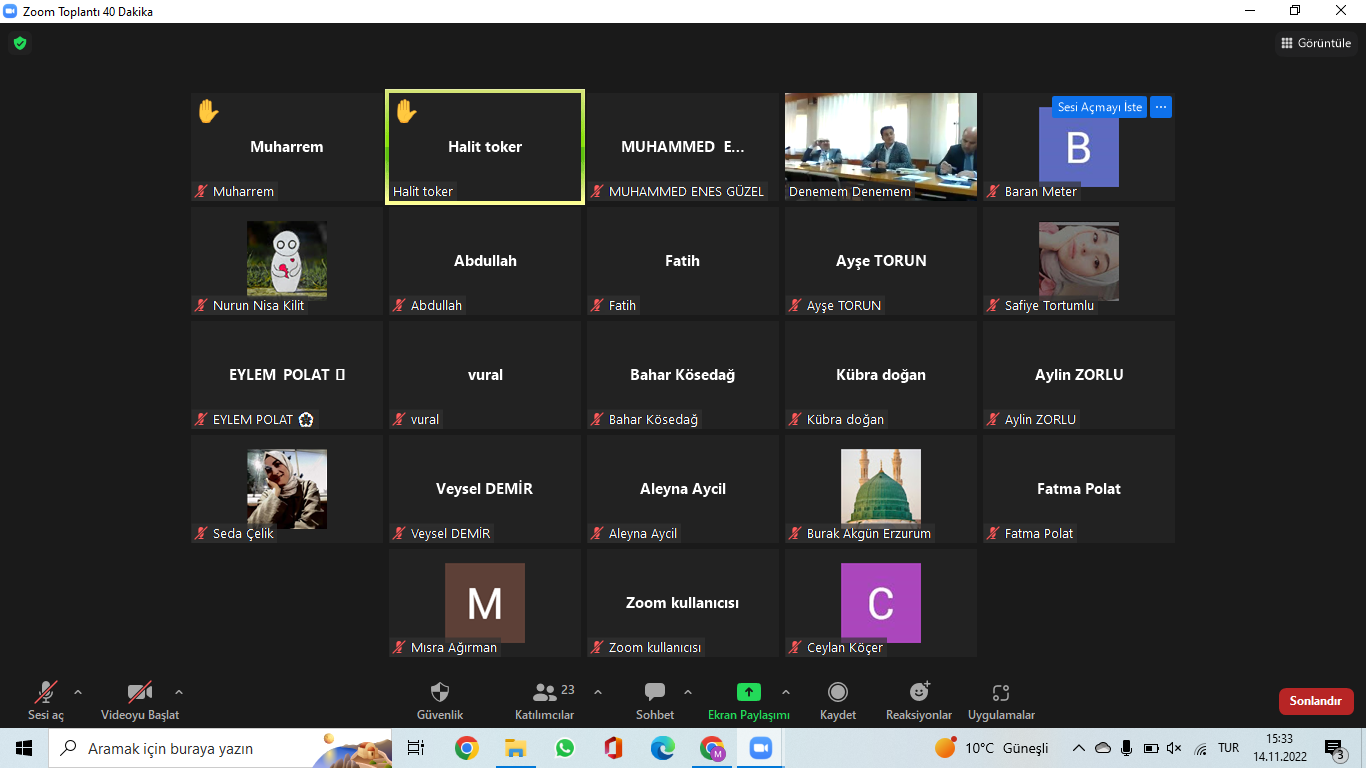Click the red Sonlandır end button
Screen dimensions: 1366x768
[1315, 701]
